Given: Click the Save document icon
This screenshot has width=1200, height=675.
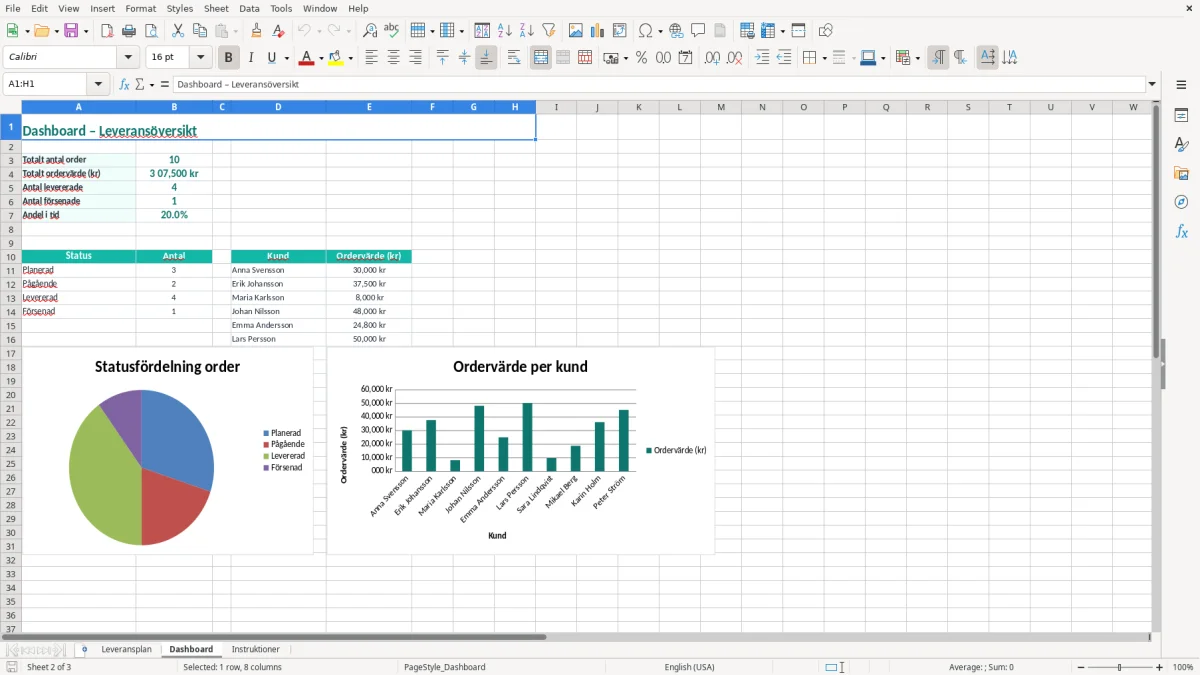Looking at the screenshot, I should point(71,31).
